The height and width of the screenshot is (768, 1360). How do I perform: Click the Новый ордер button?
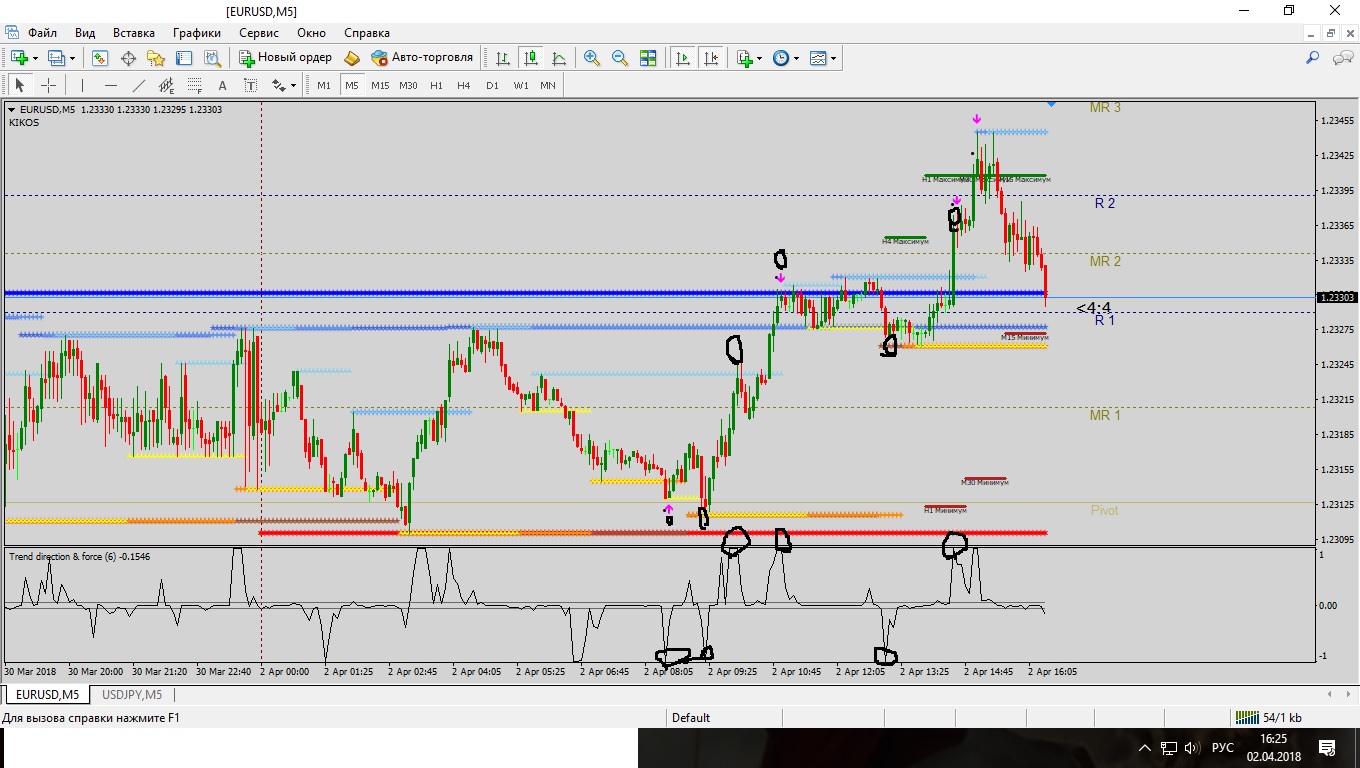[x=285, y=58]
